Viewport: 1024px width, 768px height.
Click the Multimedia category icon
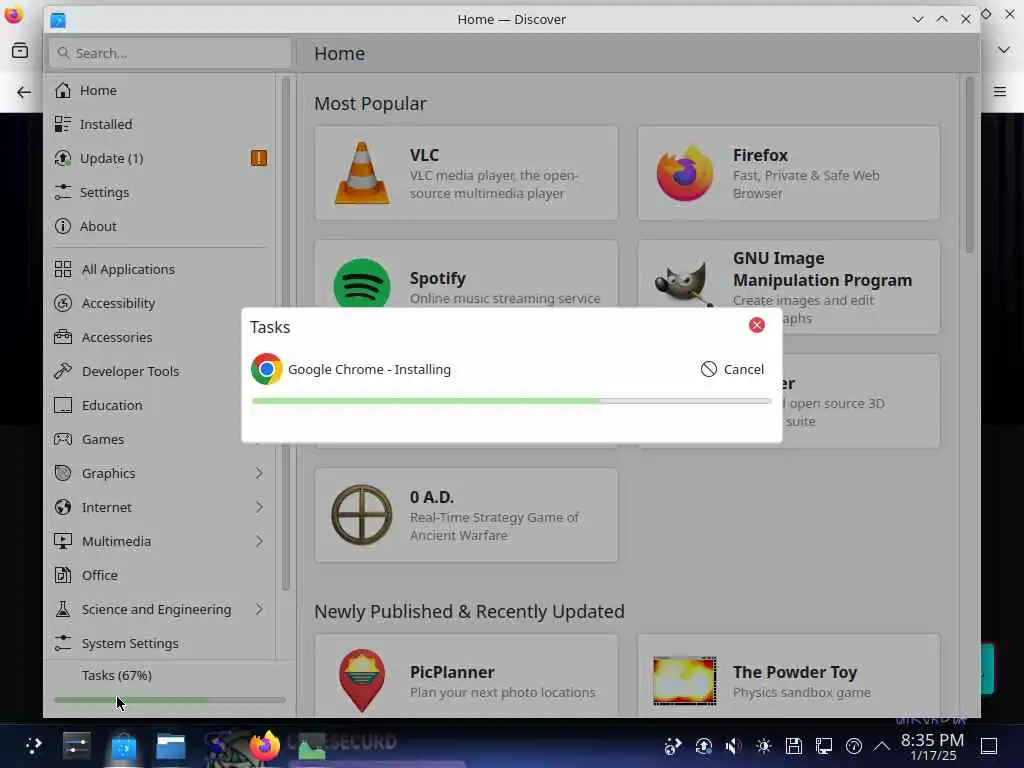[x=63, y=541]
